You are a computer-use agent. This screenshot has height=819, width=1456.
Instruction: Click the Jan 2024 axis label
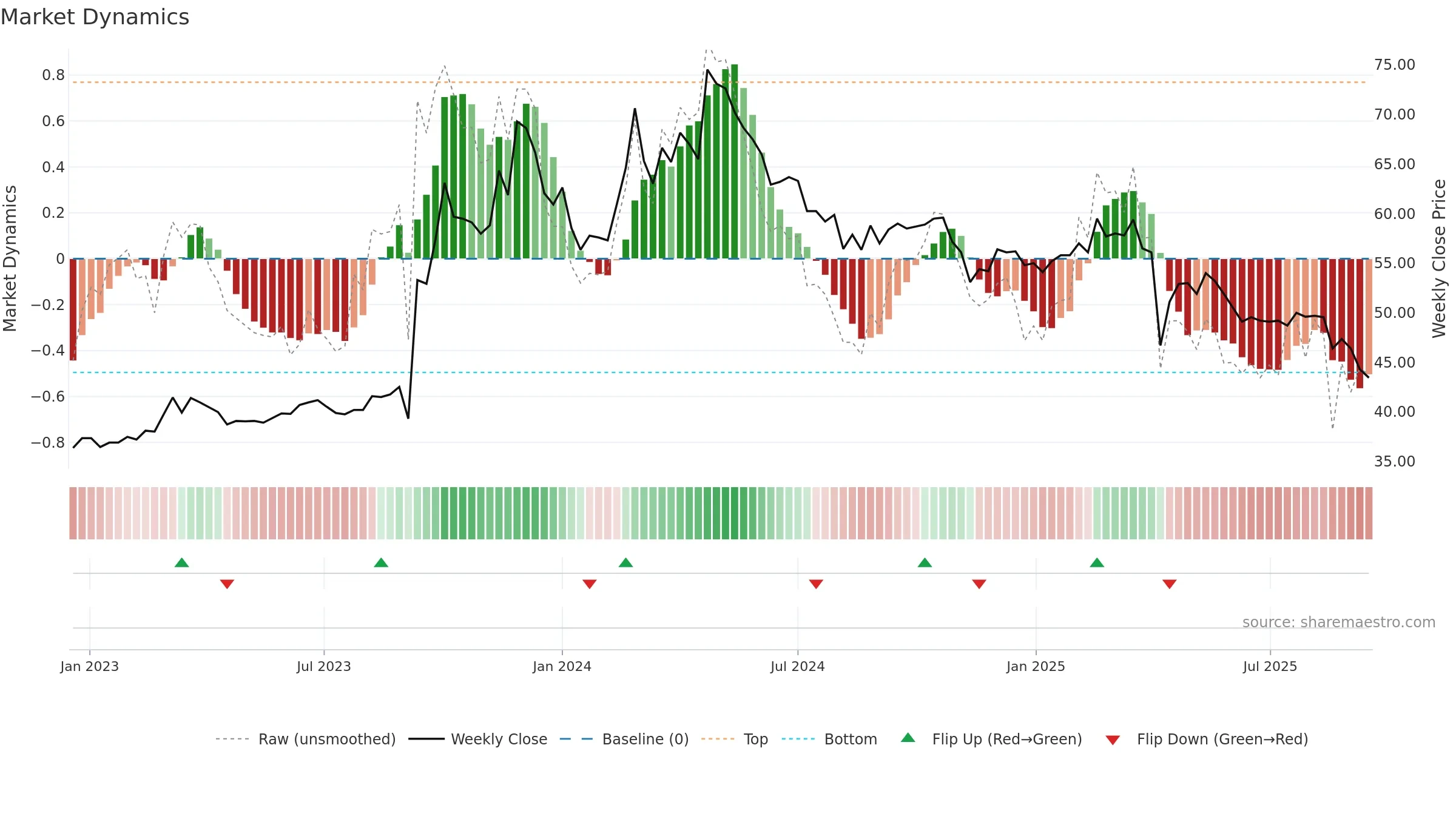(x=562, y=666)
